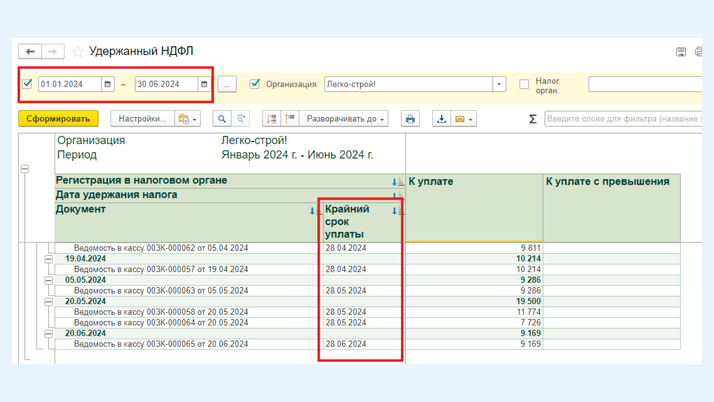
Task: Open calendar picker for end date 30.06.2024
Action: coord(204,84)
